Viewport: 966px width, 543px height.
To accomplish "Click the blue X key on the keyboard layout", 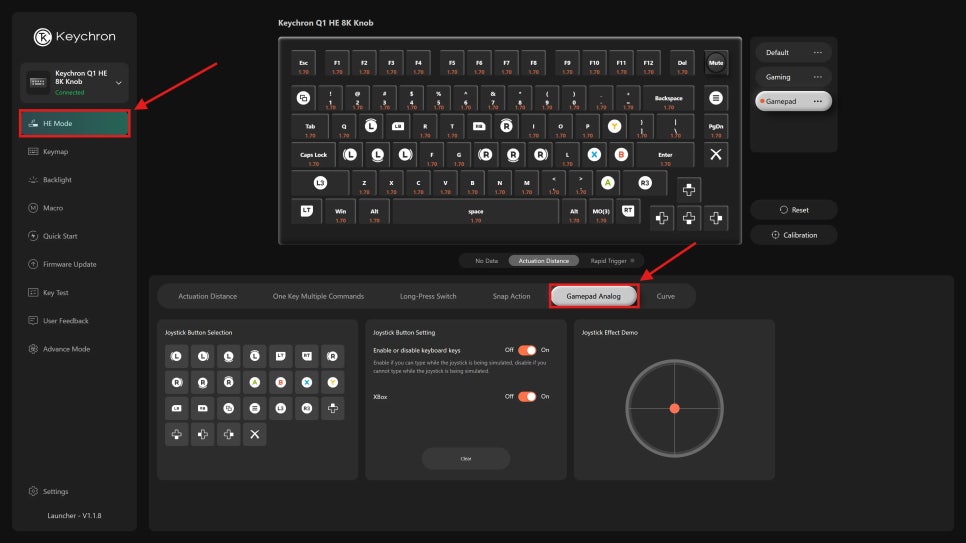I will click(594, 155).
